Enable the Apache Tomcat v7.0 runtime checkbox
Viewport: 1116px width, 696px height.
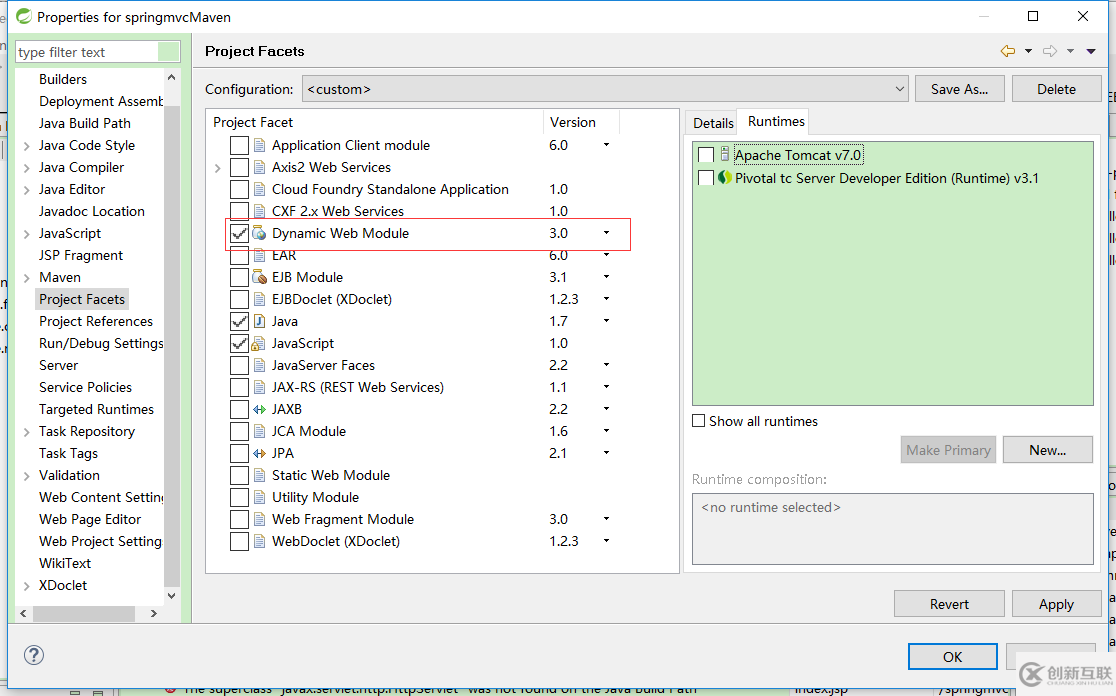pos(706,155)
